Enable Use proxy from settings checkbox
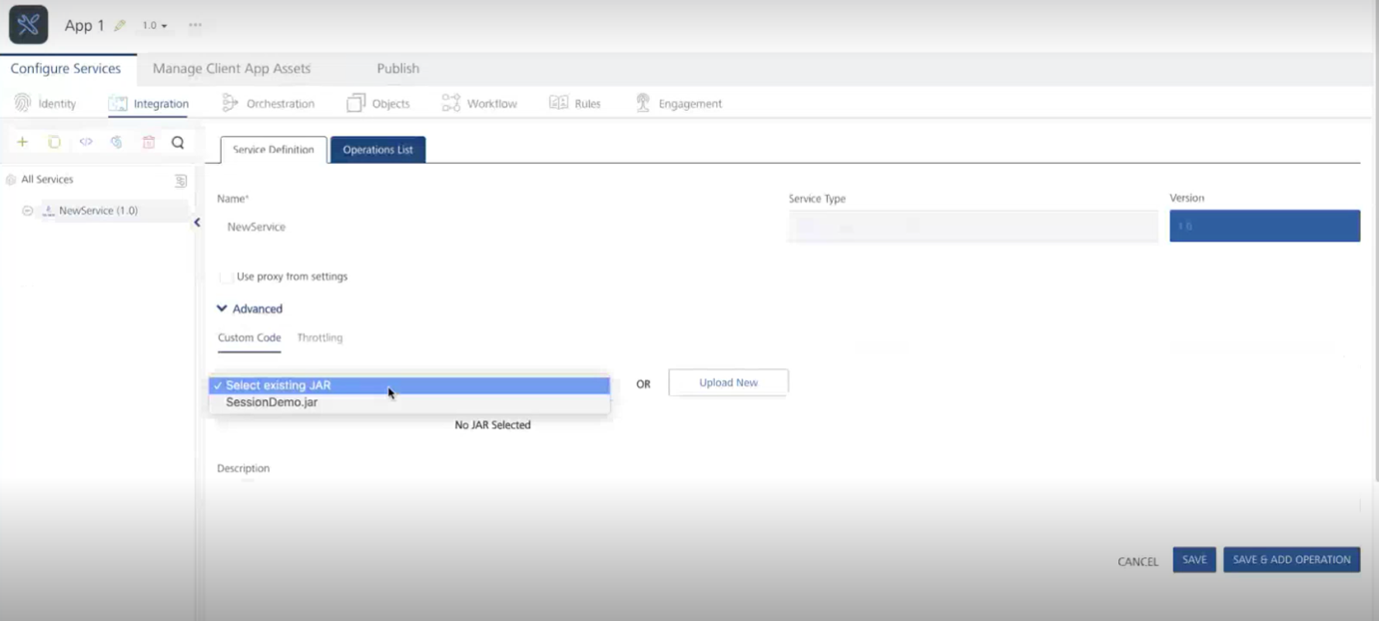Image resolution: width=1384 pixels, height=626 pixels. (x=226, y=277)
